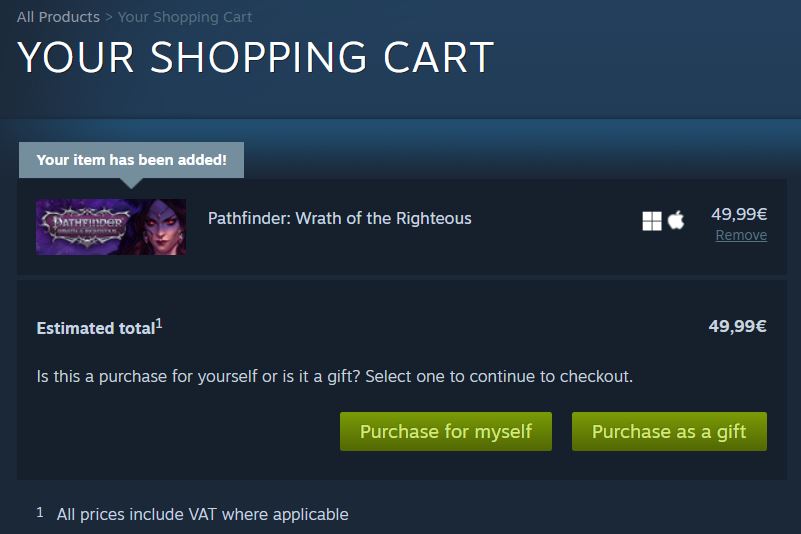Viewport: 801px width, 534px height.
Task: Go to All Products breadcrumb
Action: click(58, 17)
